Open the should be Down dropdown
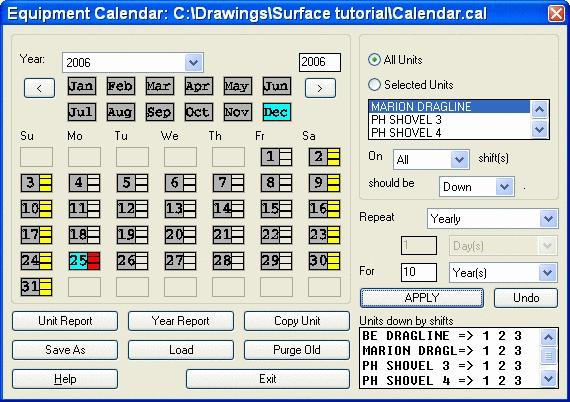The height and width of the screenshot is (402, 570). [477, 187]
